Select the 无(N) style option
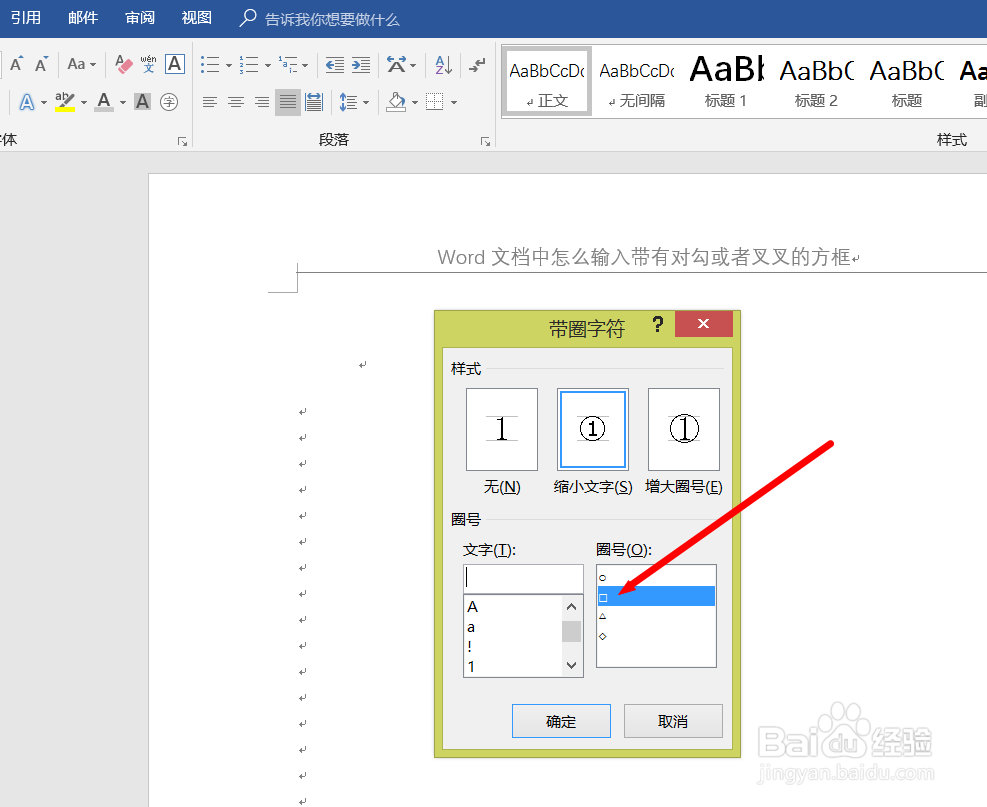The image size is (987, 807). pyautogui.click(x=501, y=429)
